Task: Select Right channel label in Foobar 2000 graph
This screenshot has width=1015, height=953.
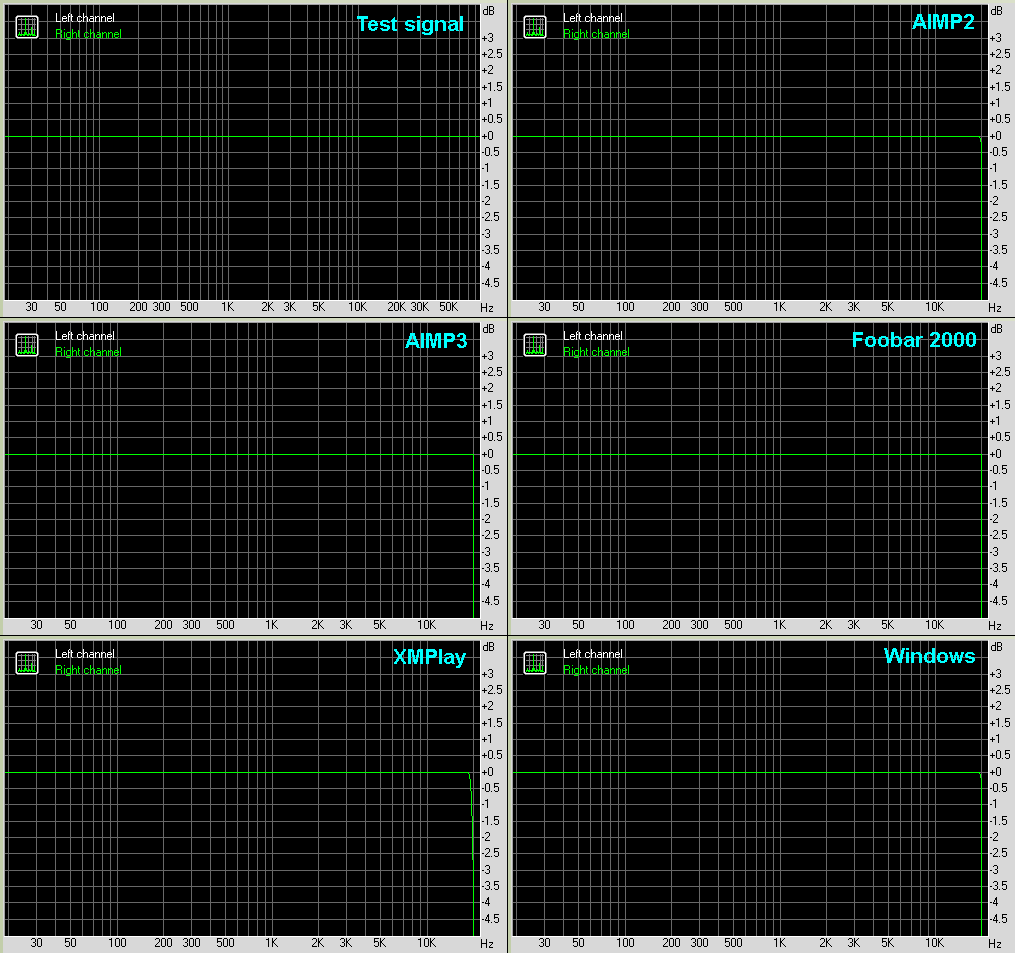Action: pyautogui.click(x=596, y=352)
